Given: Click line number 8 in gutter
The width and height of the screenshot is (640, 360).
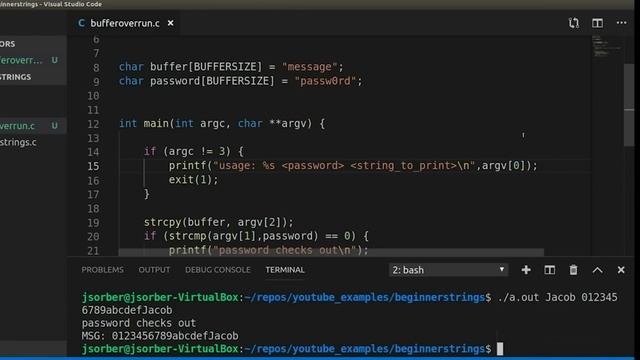Looking at the screenshot, I should pyautogui.click(x=96, y=67).
